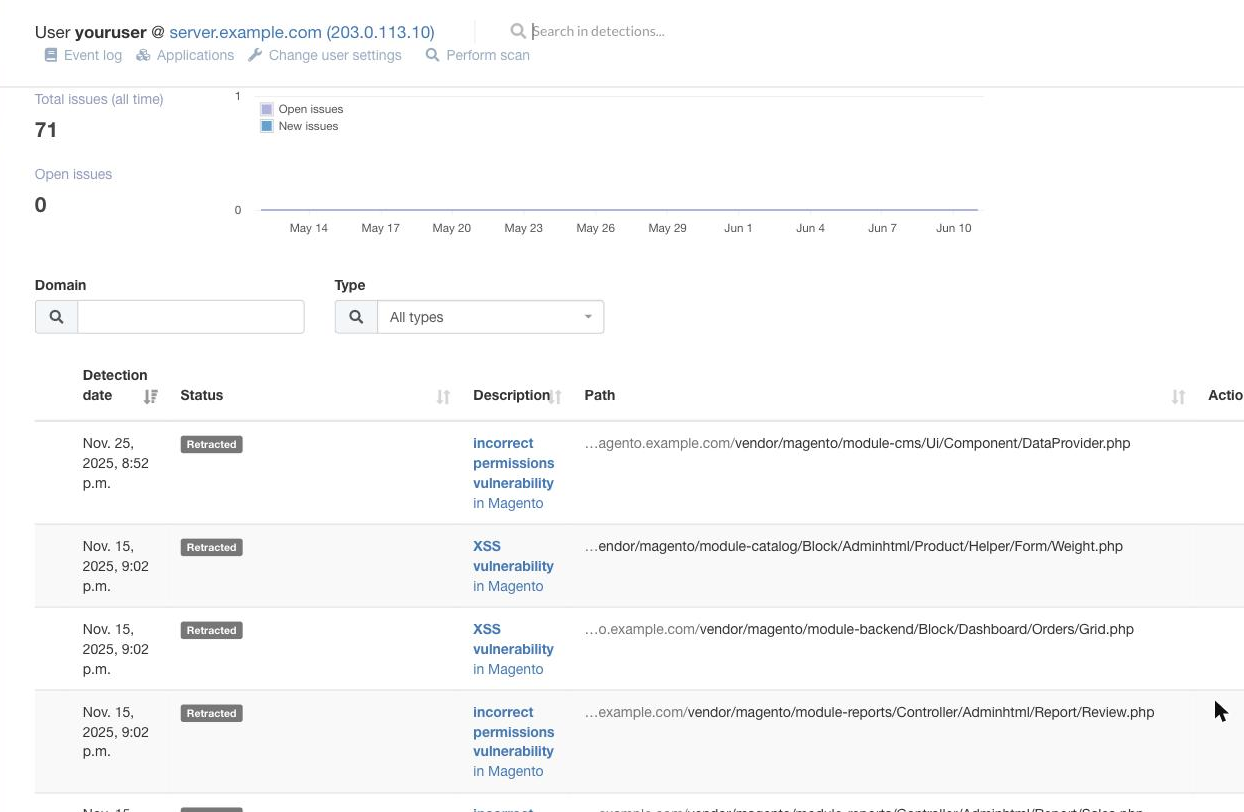
Task: Click the Status column header
Action: [x=202, y=395]
